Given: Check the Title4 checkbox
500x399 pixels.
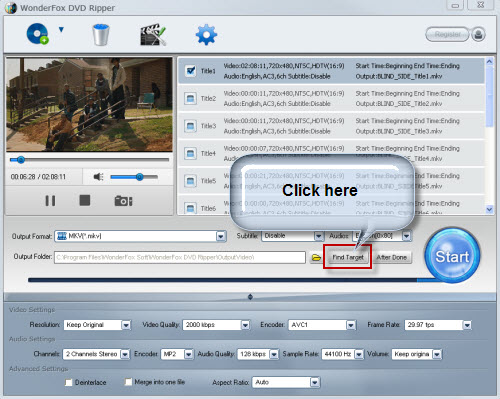Looking at the screenshot, I should [x=190, y=153].
